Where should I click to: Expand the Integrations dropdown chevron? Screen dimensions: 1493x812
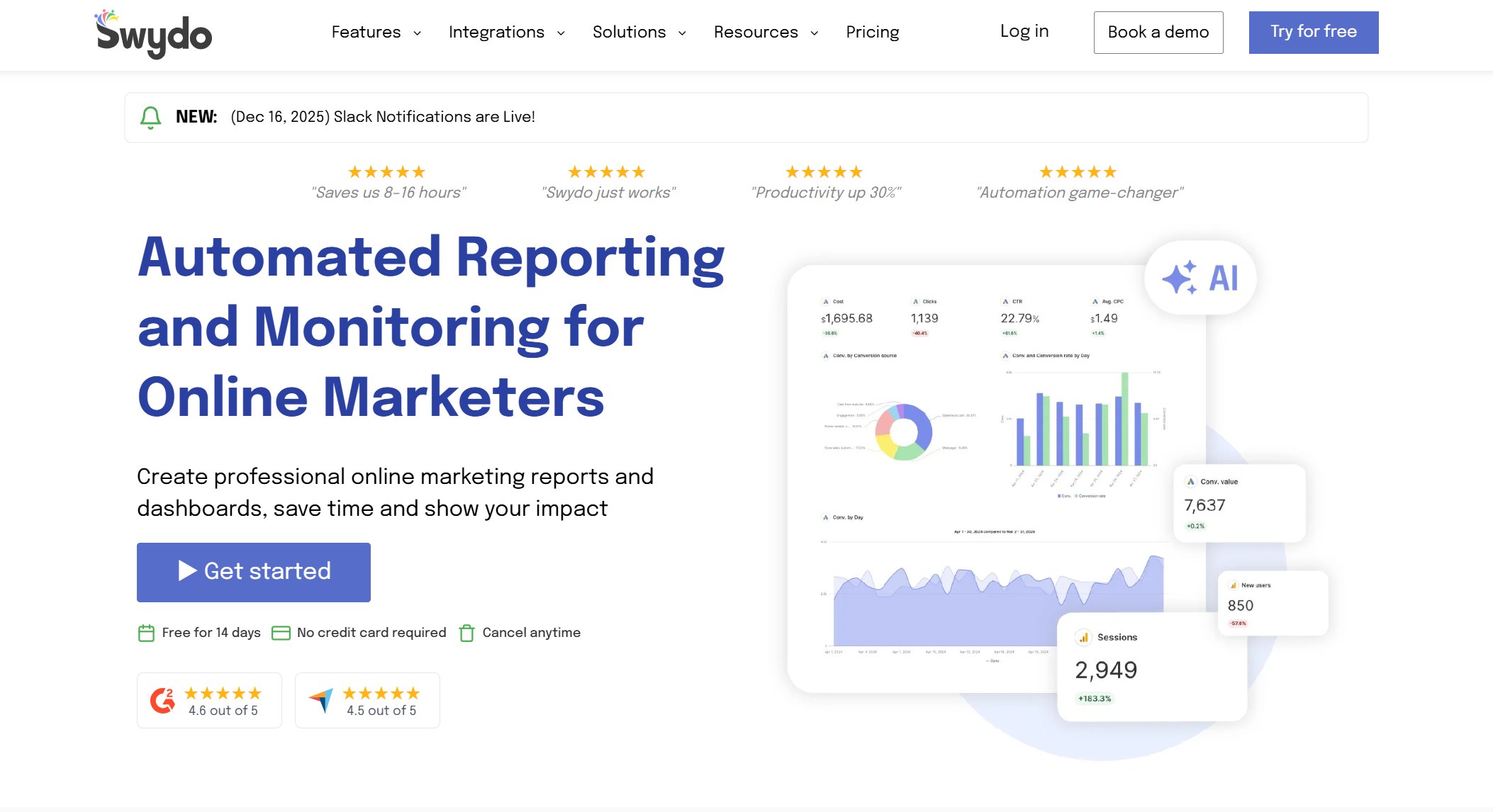561,33
